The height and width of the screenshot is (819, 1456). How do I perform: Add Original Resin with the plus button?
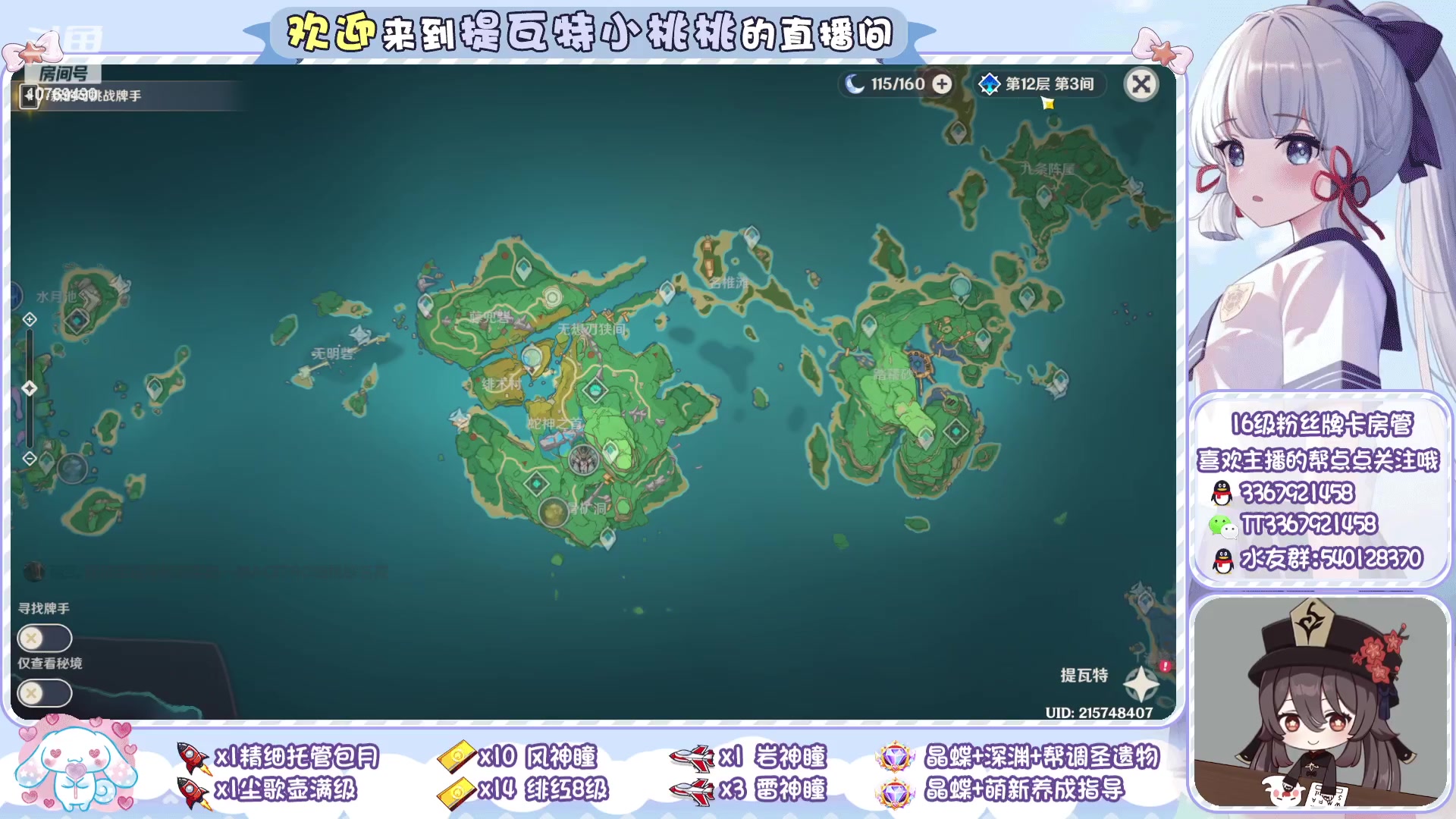click(x=942, y=84)
